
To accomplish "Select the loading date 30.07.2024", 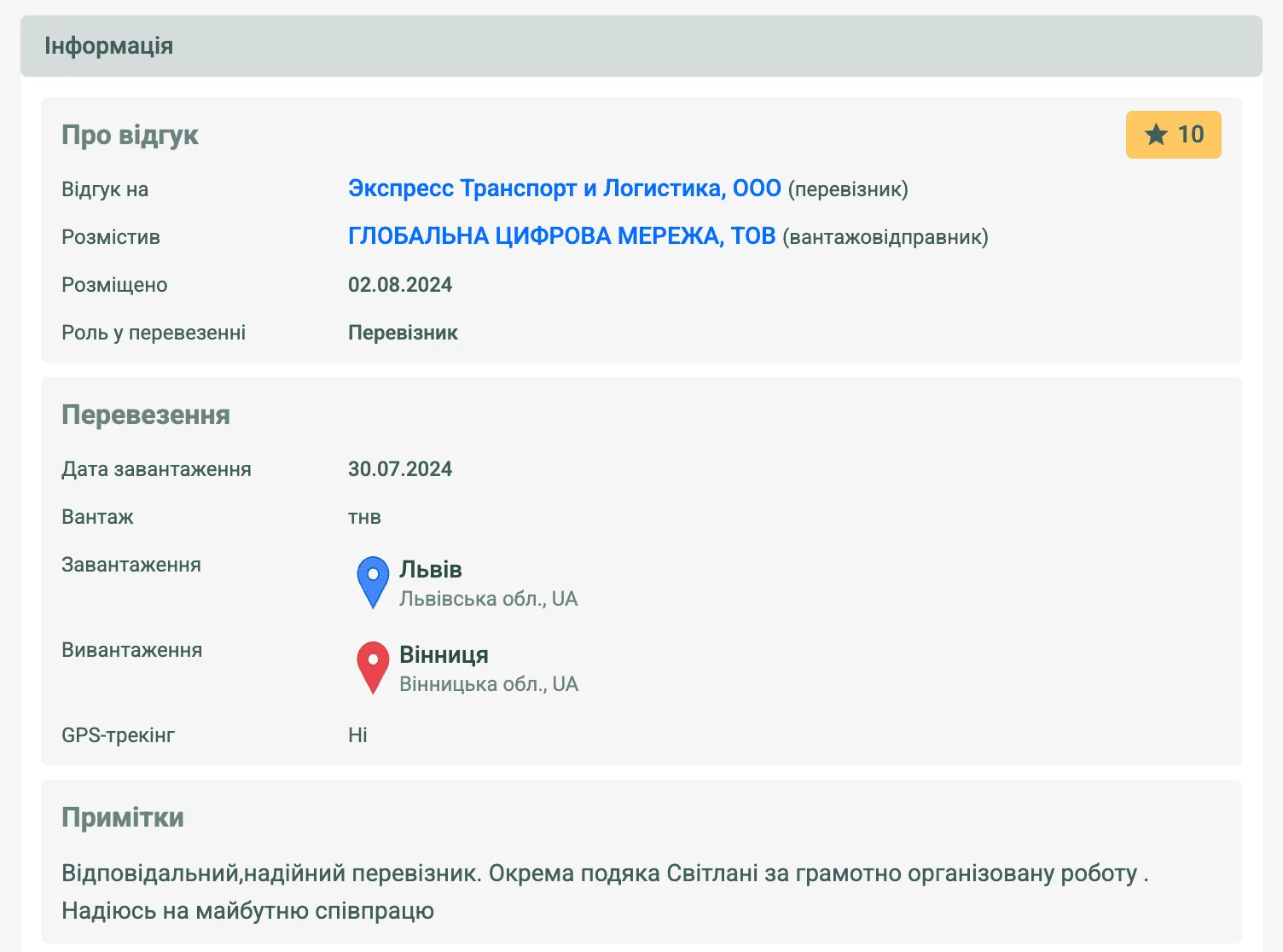I will pos(400,469).
